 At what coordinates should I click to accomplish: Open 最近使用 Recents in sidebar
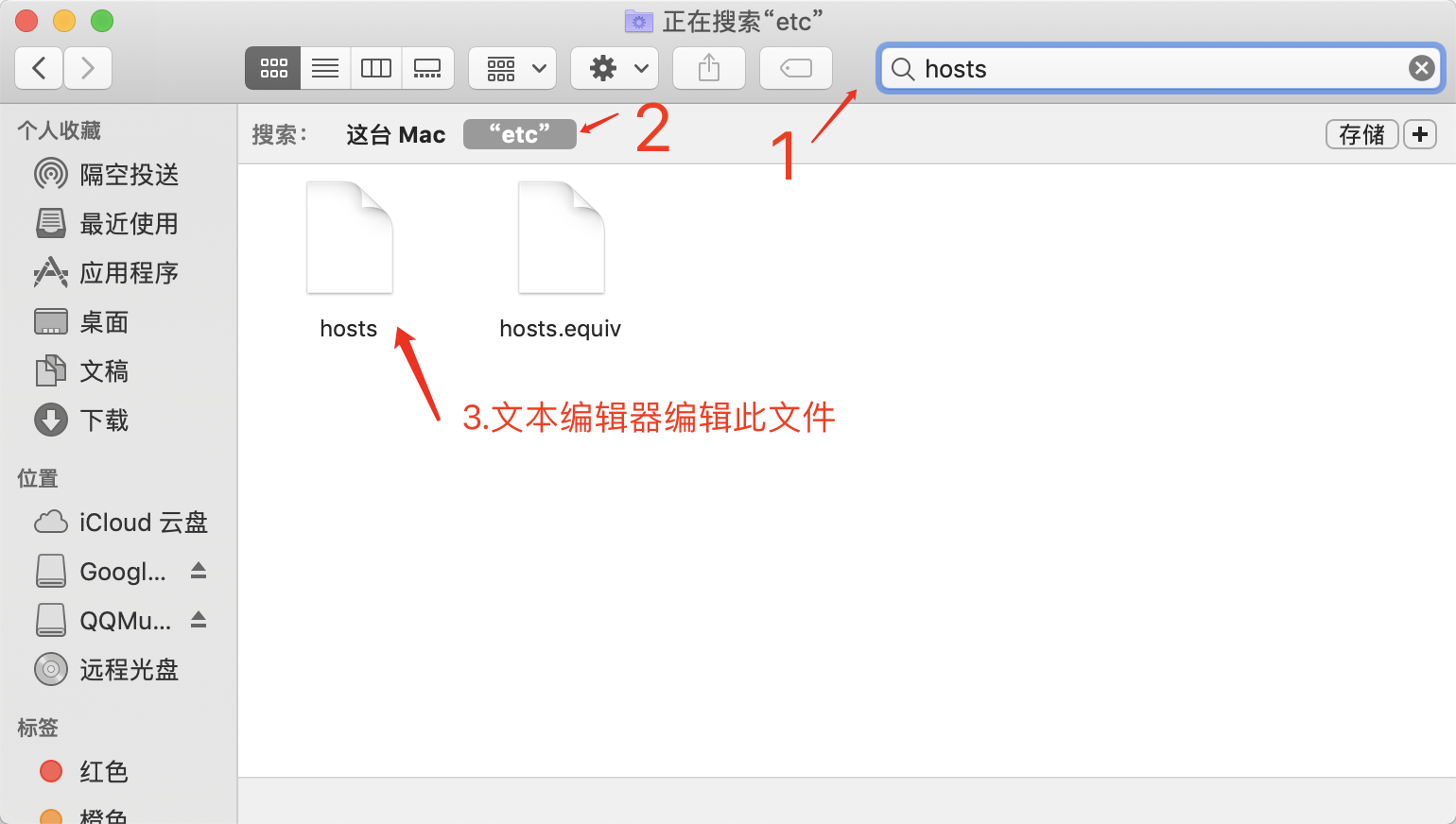click(x=118, y=224)
